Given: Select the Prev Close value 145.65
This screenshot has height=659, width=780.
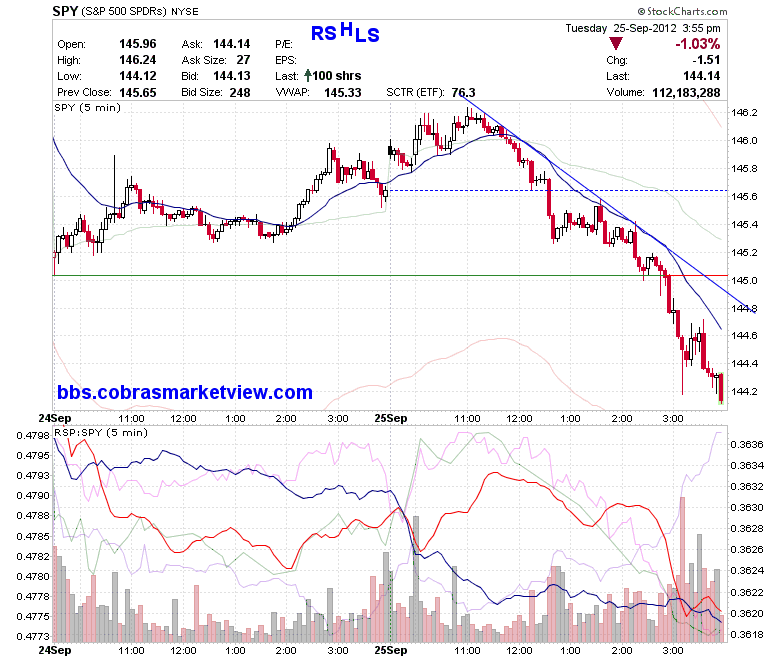Looking at the screenshot, I should 137,93.
